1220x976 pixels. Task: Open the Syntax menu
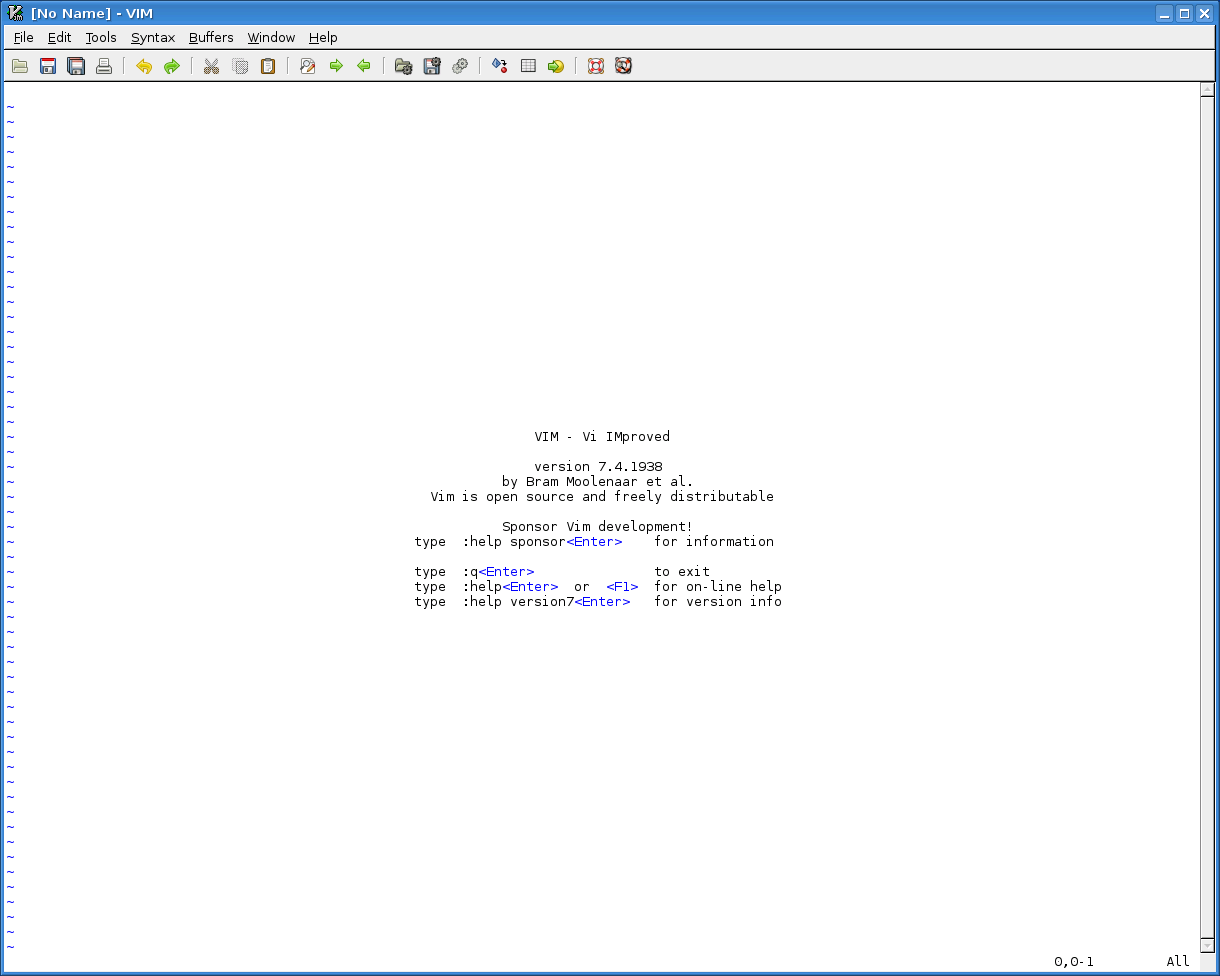pyautogui.click(x=153, y=37)
